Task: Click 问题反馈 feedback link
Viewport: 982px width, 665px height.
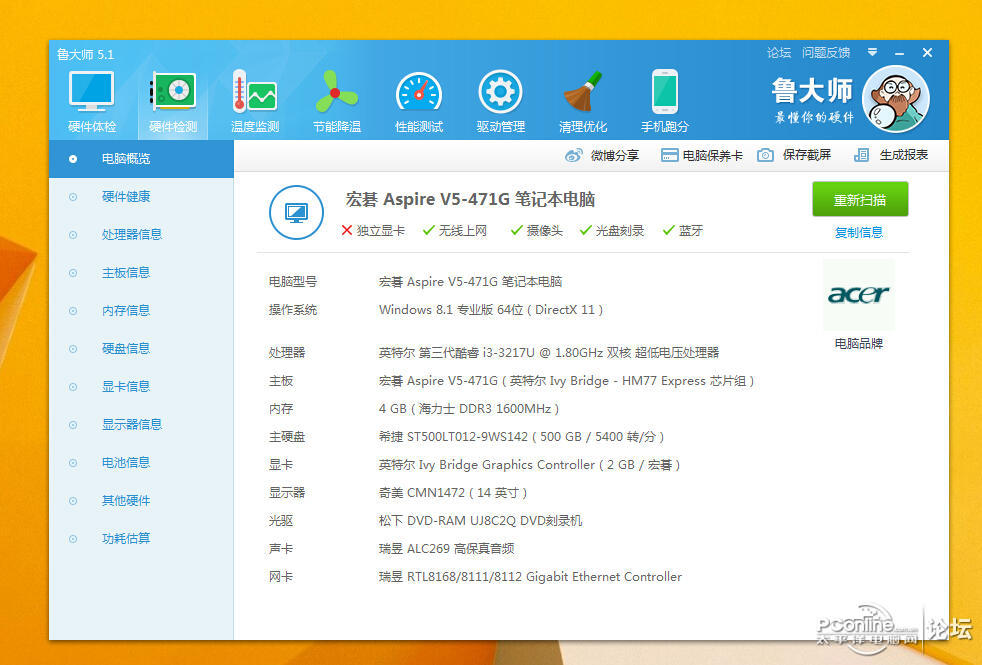Action: click(x=826, y=53)
